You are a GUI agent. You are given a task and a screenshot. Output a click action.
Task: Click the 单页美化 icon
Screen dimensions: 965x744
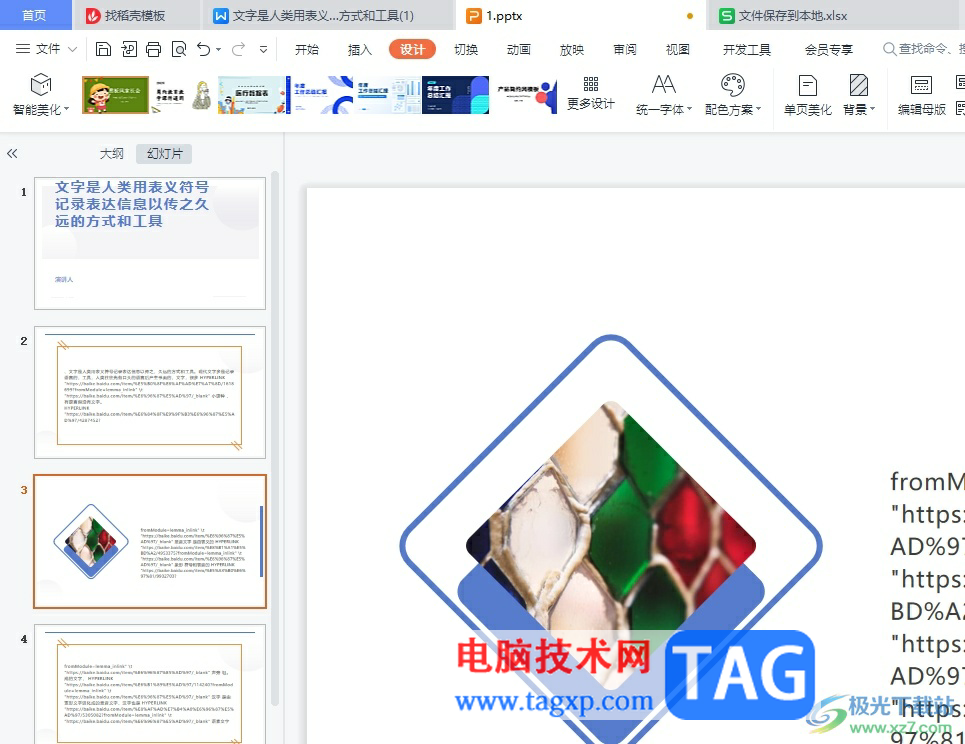807,85
